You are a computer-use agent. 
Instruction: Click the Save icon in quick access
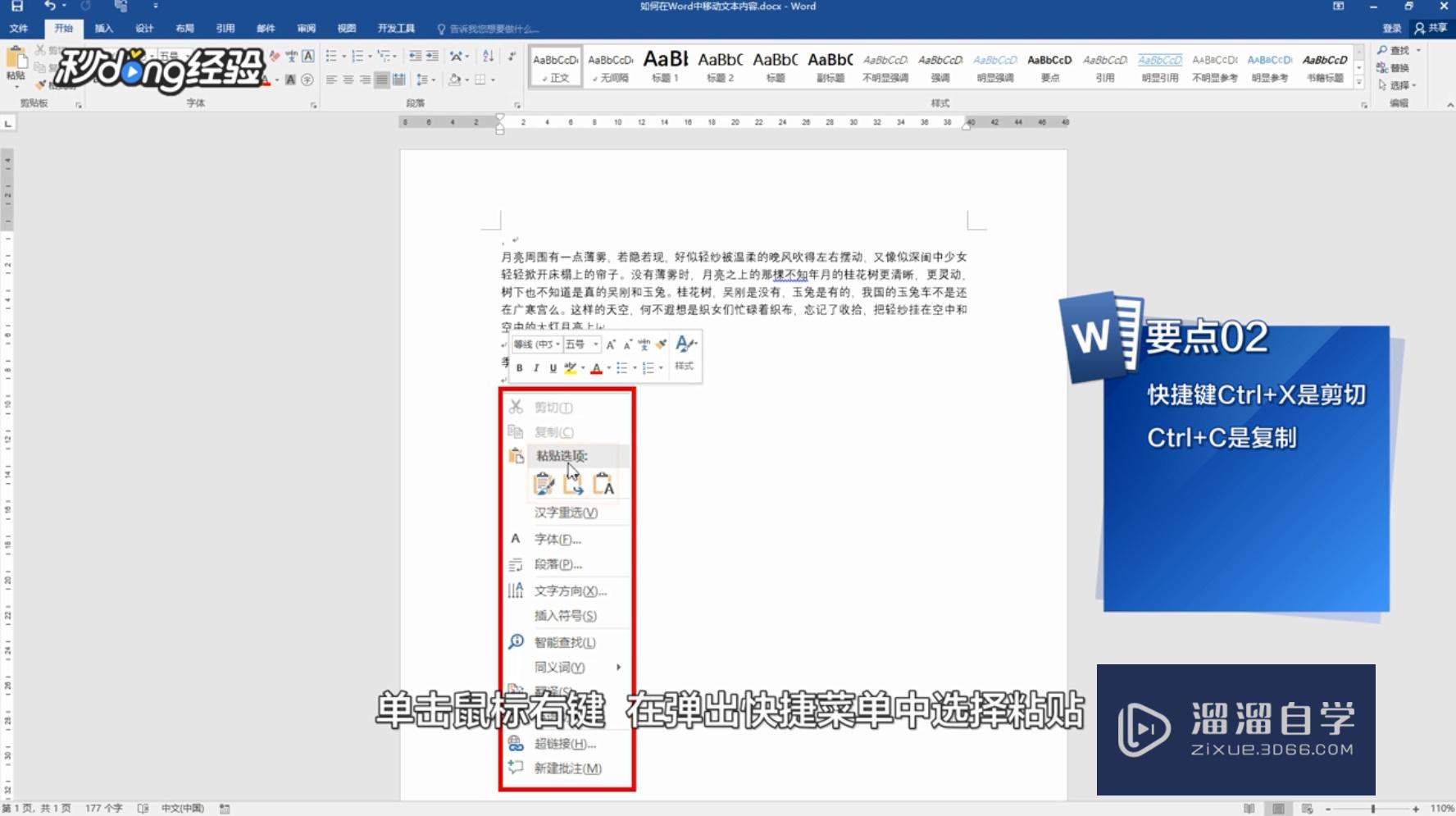point(16,6)
